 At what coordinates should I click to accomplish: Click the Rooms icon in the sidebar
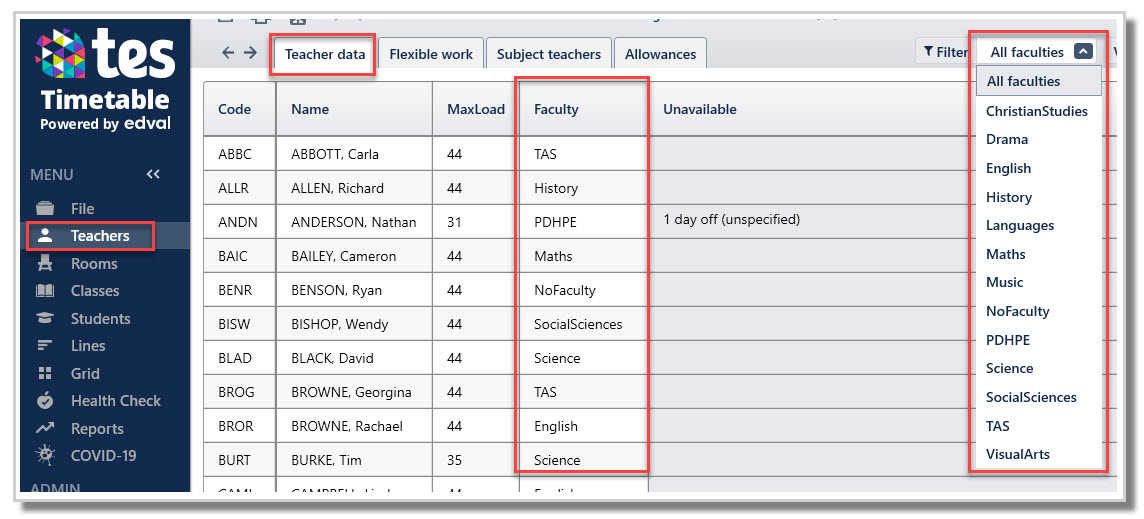coord(45,264)
